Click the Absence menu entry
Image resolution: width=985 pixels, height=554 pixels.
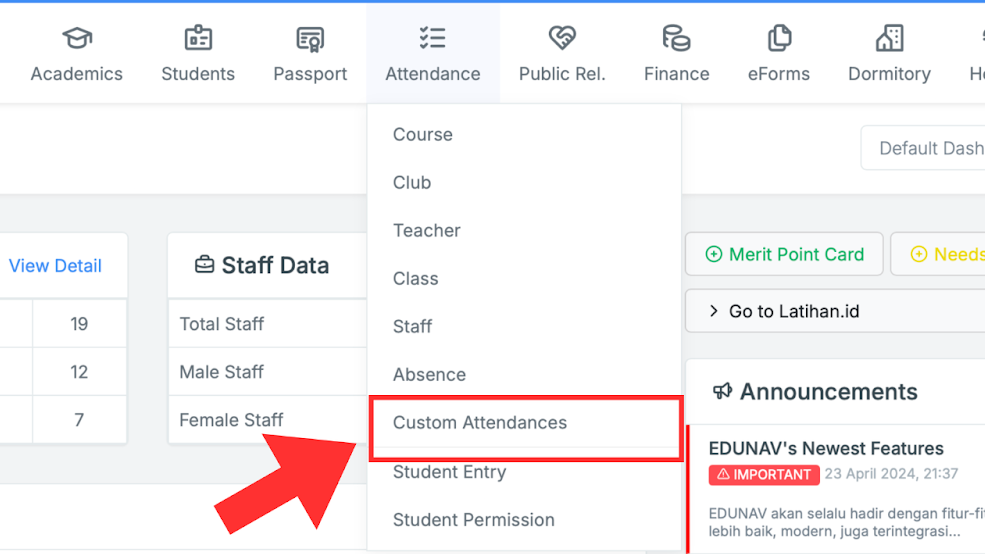(x=429, y=375)
